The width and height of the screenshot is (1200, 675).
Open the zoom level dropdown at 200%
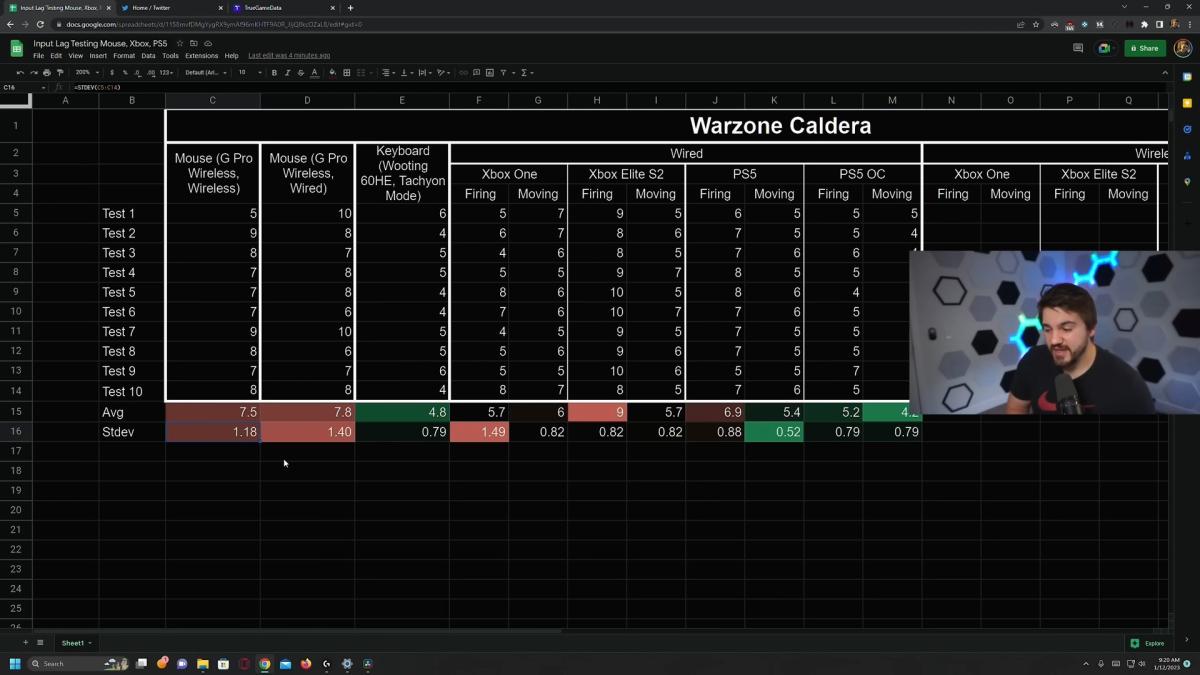point(87,73)
